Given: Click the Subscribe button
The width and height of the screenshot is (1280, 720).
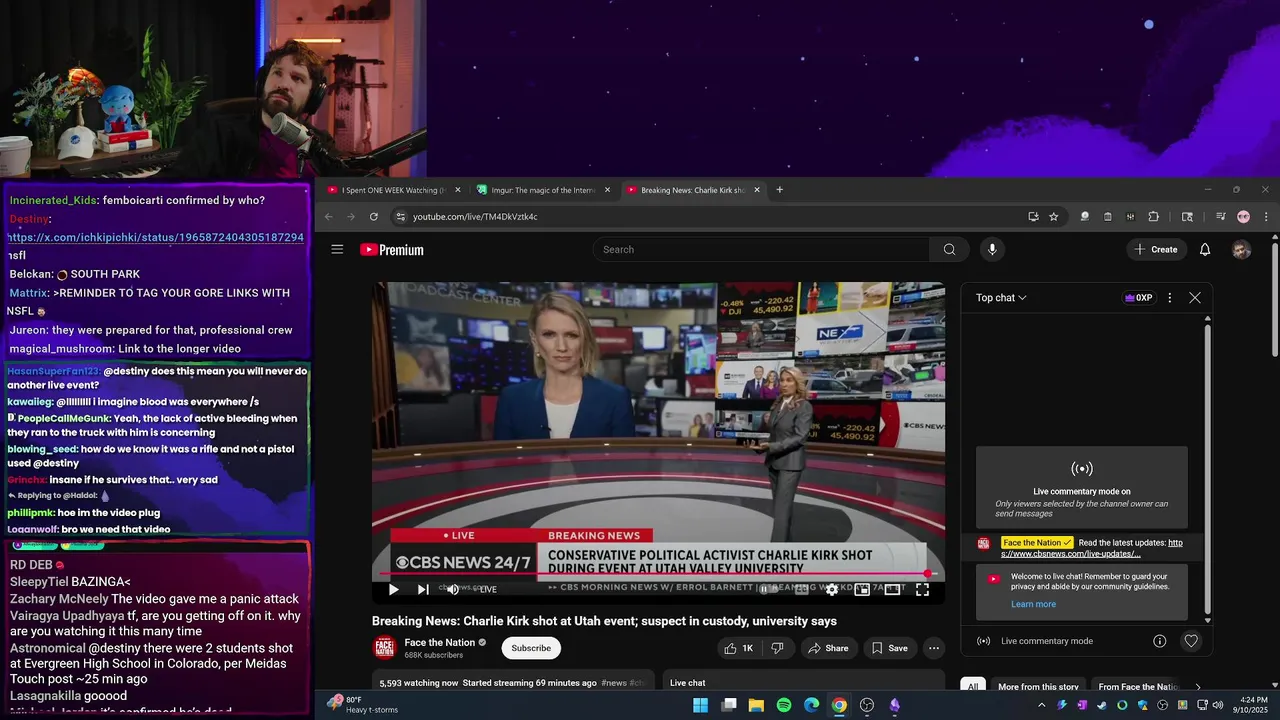Looking at the screenshot, I should [x=531, y=648].
